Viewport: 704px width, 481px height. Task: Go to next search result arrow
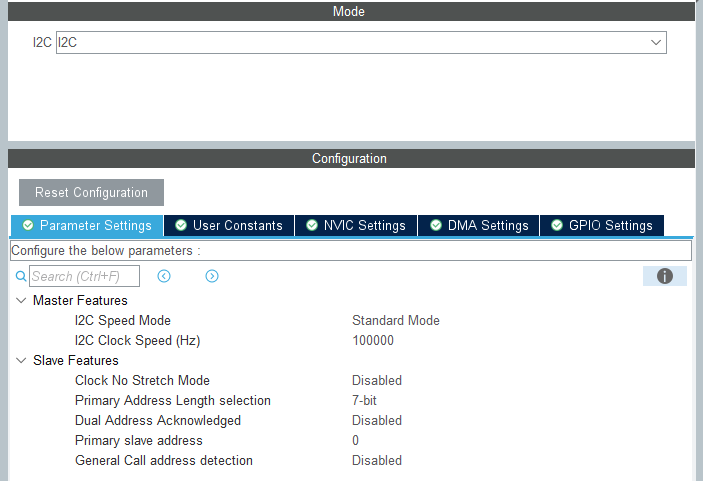point(212,276)
